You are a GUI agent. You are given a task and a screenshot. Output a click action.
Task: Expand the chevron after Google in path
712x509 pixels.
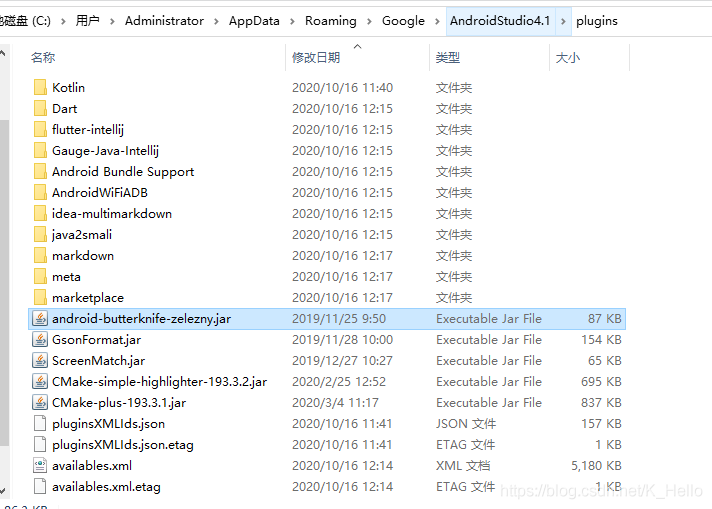(437, 21)
